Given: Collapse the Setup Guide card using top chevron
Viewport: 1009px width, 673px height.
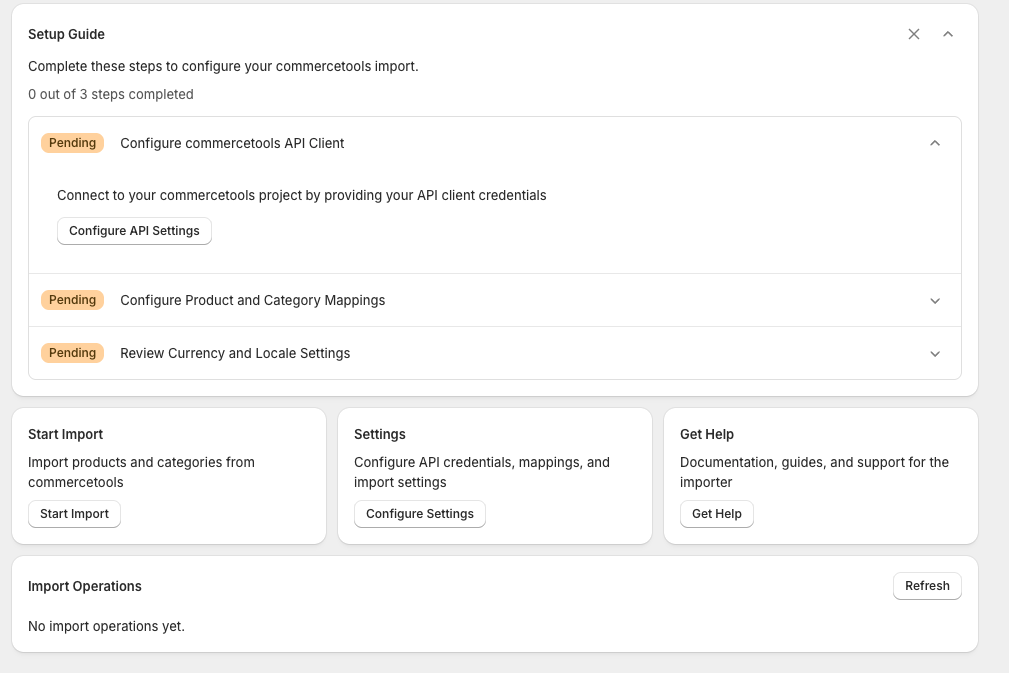Looking at the screenshot, I should tap(948, 34).
